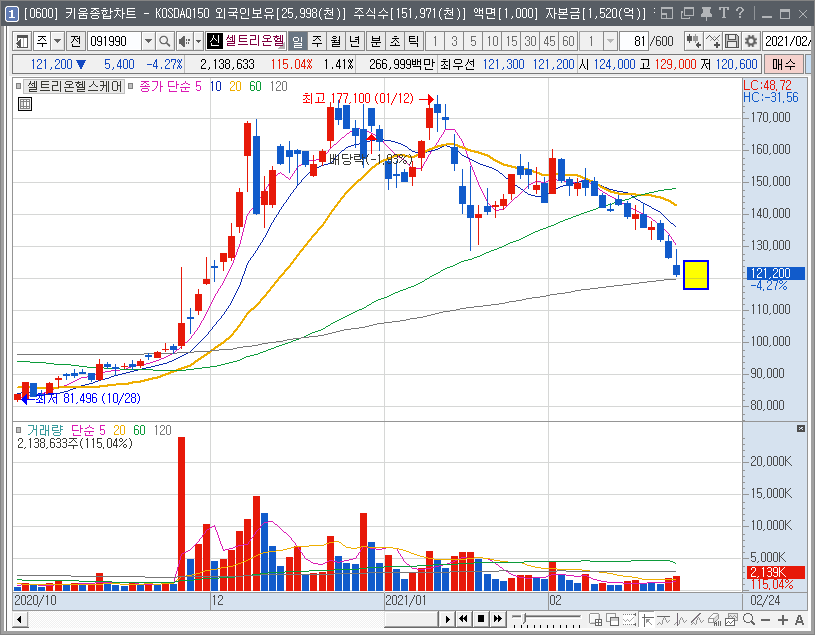Click the 주 button beside the panel icon
The height and width of the screenshot is (635, 815).
coord(42,41)
